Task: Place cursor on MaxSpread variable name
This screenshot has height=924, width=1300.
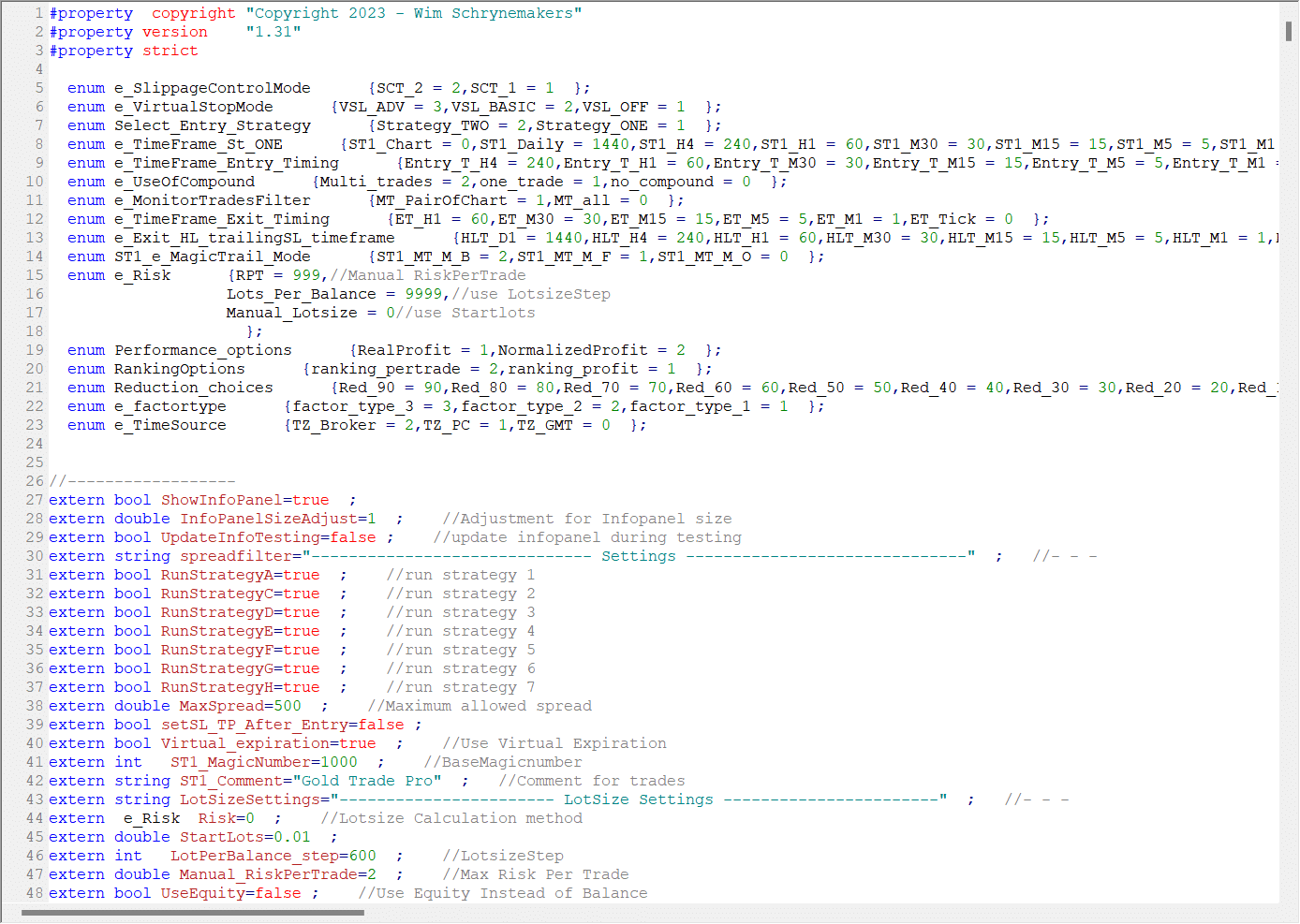Action: coord(220,706)
